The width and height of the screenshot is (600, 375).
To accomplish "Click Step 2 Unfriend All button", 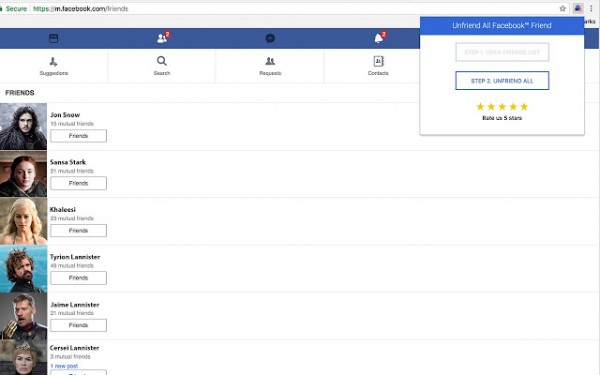I will point(502,81).
